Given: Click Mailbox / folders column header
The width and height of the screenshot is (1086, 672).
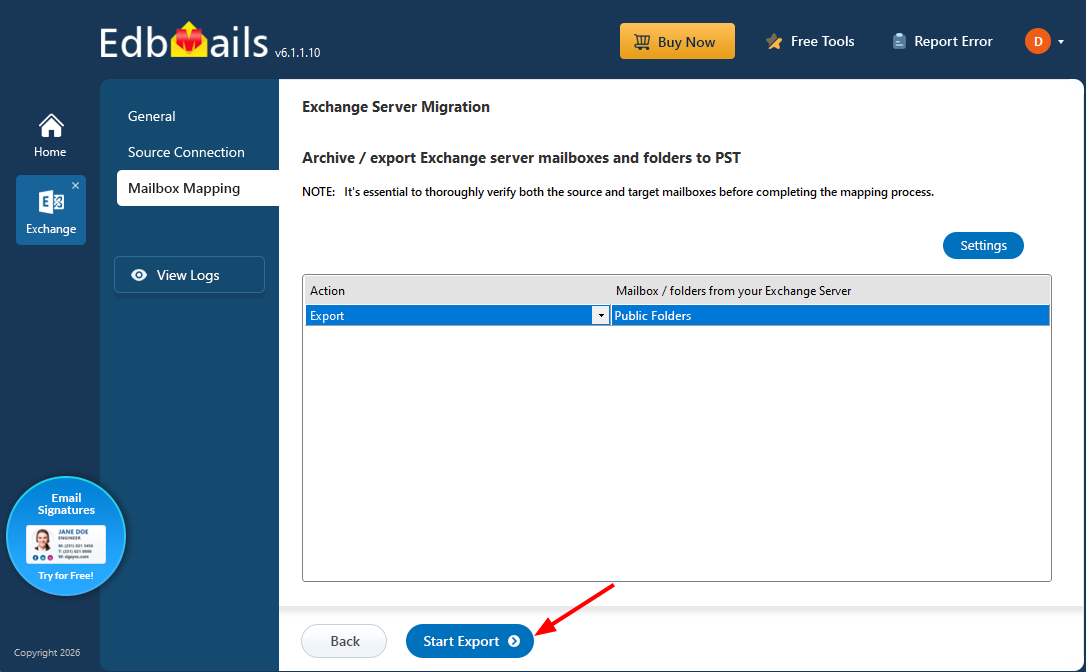Looking at the screenshot, I should [x=830, y=291].
